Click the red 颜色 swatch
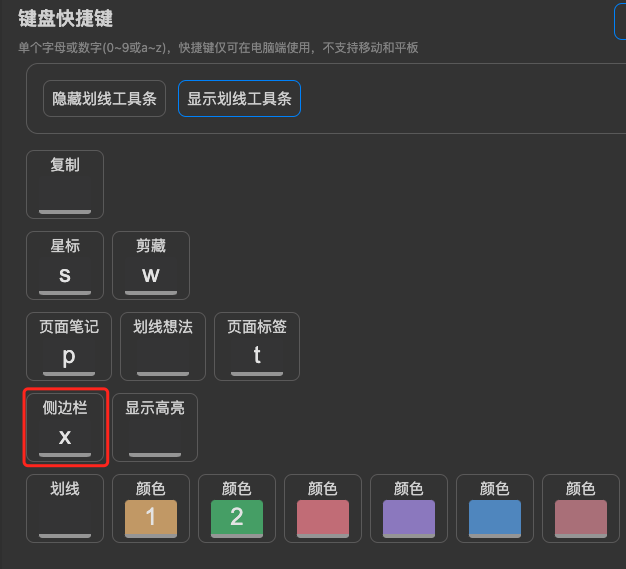Image resolution: width=626 pixels, height=569 pixels. [323, 519]
